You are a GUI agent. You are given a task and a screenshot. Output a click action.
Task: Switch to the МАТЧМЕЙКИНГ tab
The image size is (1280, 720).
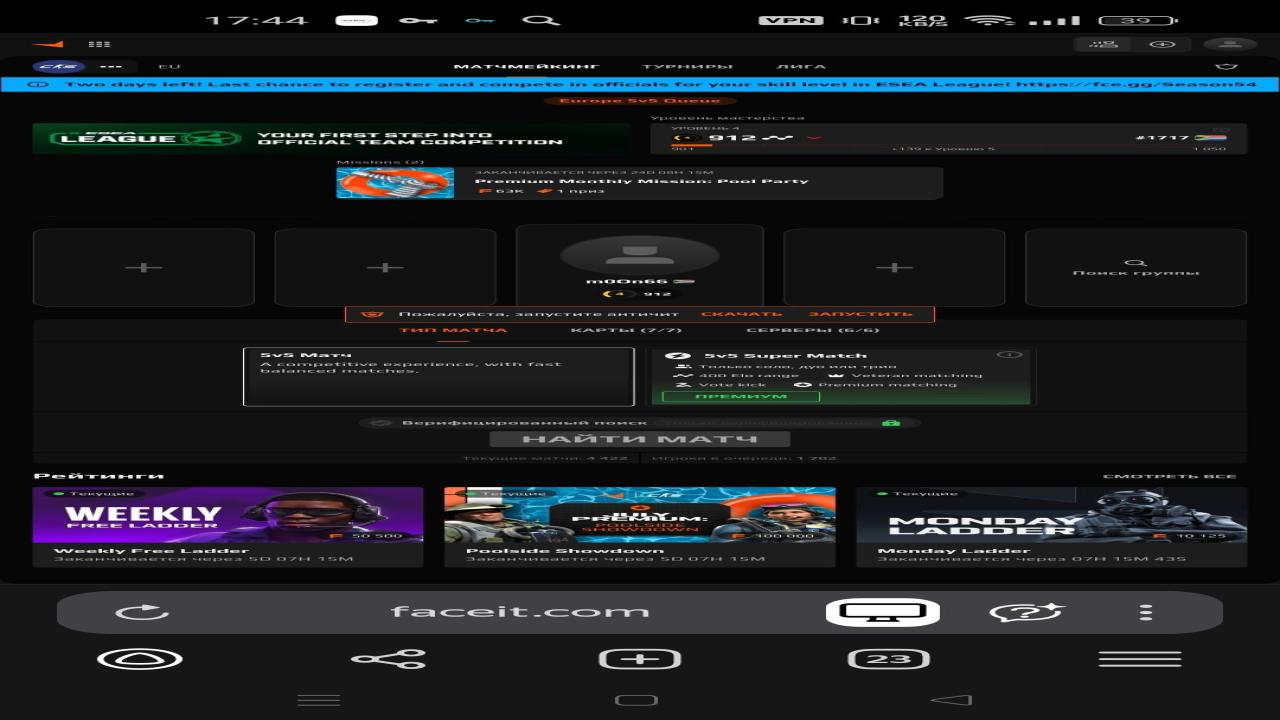(x=527, y=67)
